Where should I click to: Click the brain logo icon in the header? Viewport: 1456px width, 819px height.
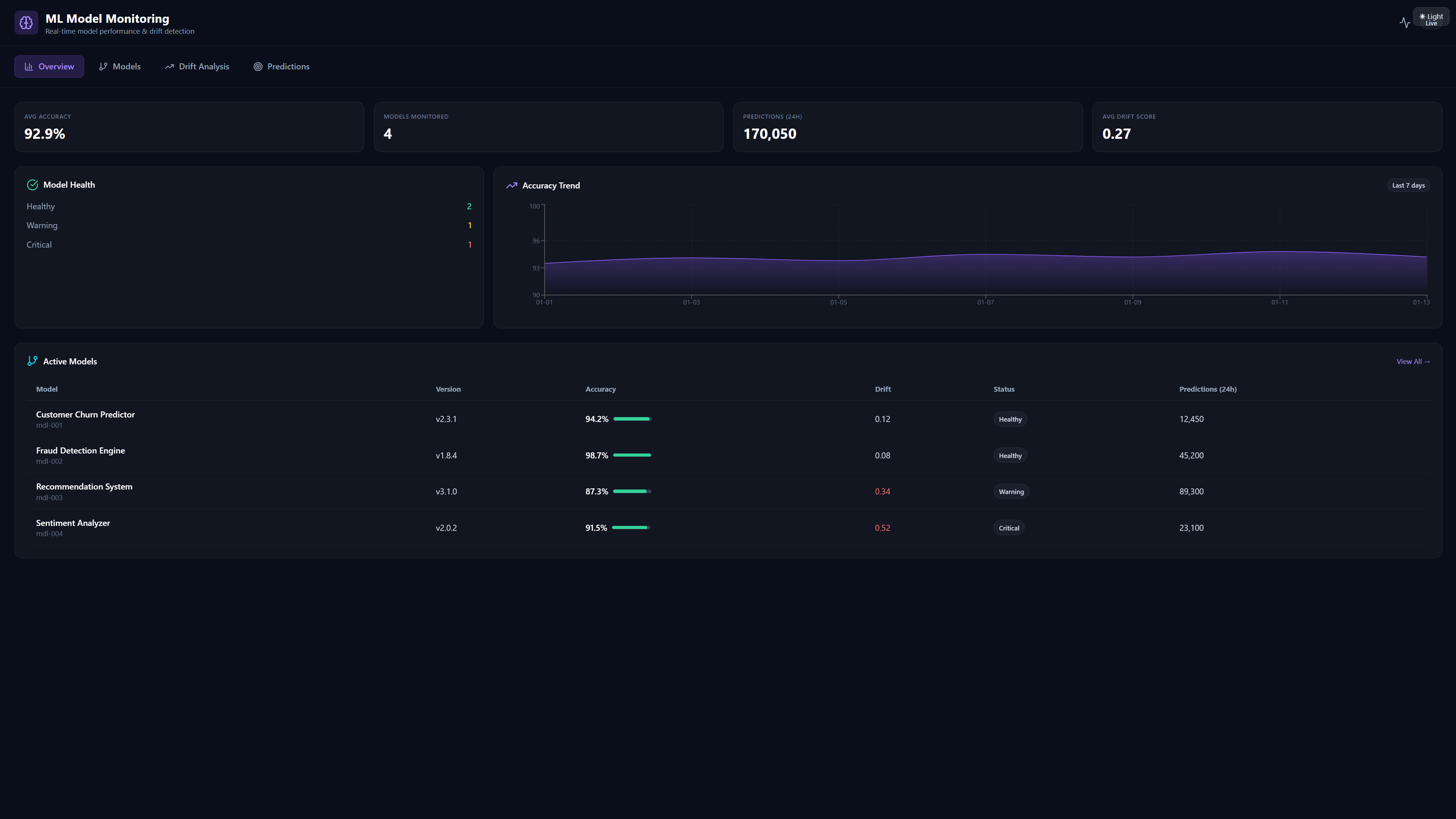(26, 22)
